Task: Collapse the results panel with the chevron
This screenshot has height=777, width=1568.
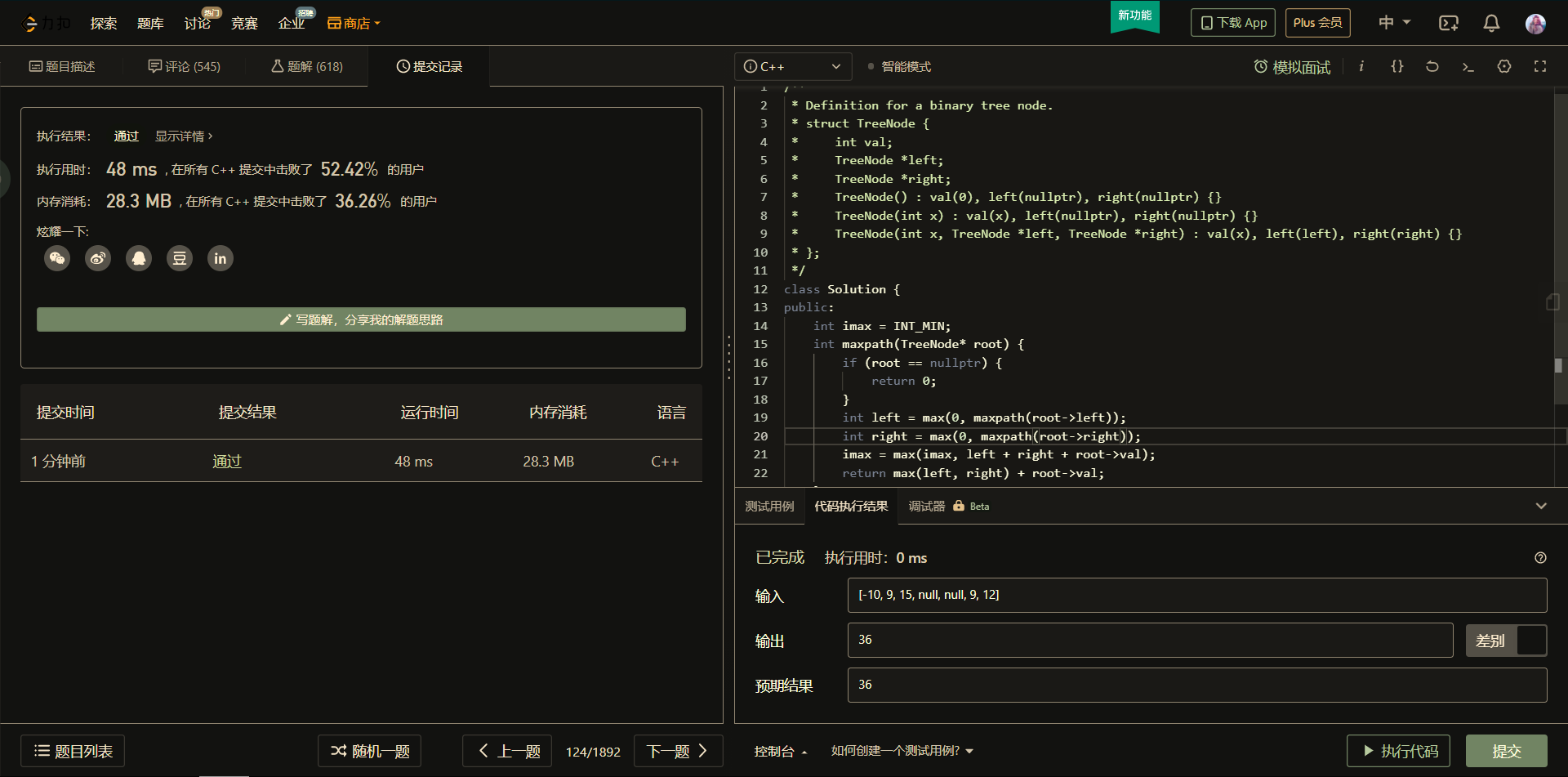Action: coord(1541,507)
